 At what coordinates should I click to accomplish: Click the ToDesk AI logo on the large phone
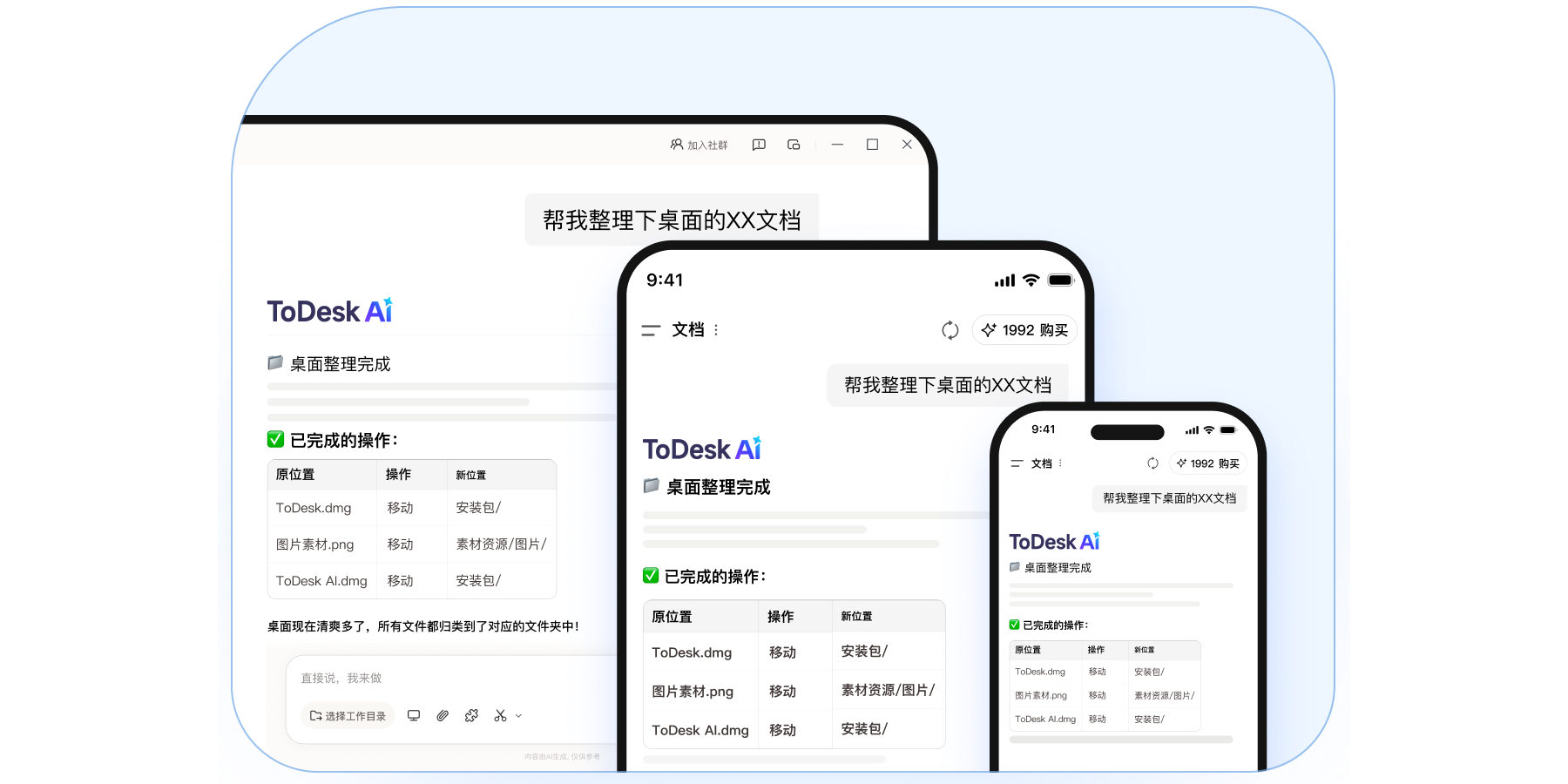pyautogui.click(x=702, y=449)
